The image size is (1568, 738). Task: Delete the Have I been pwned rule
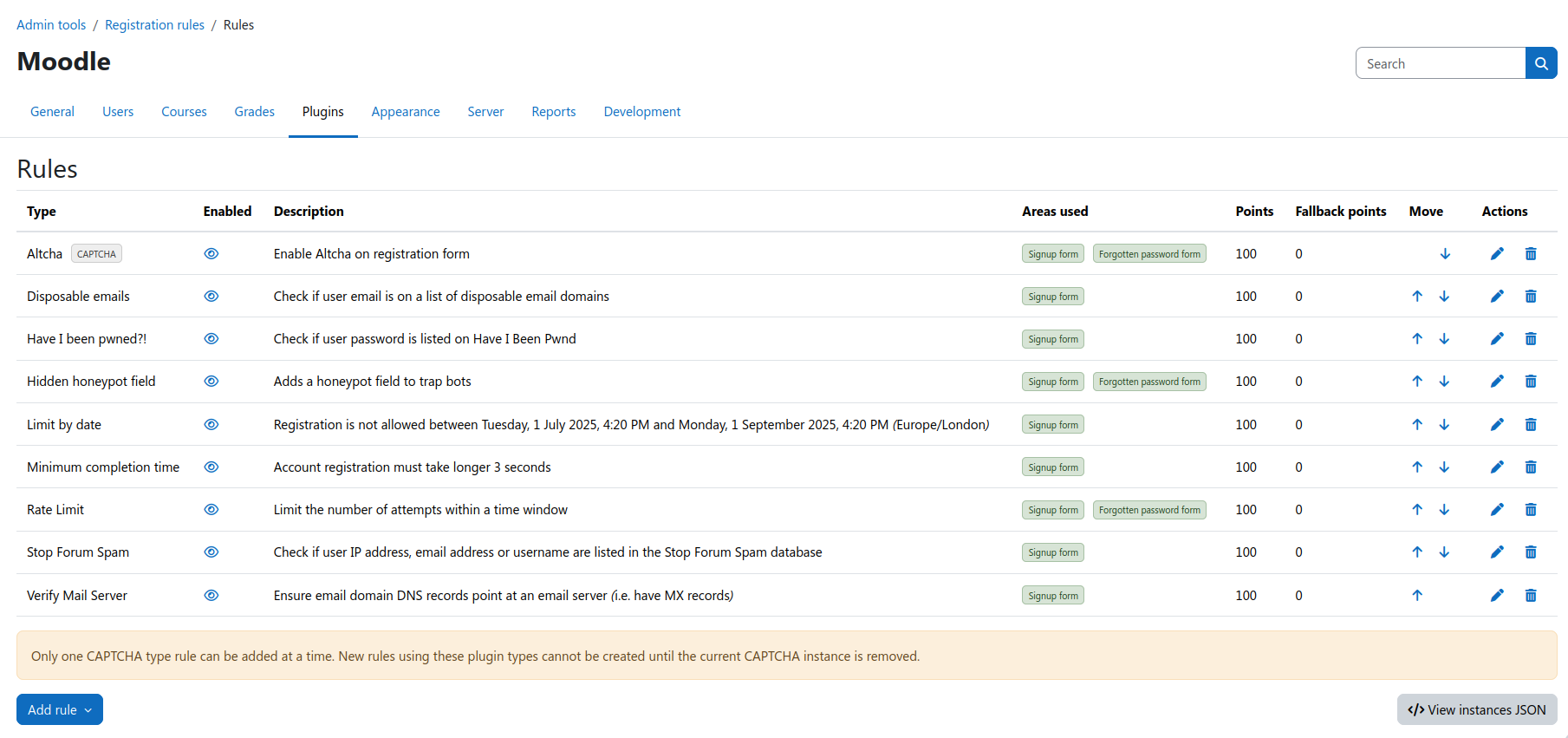1531,339
